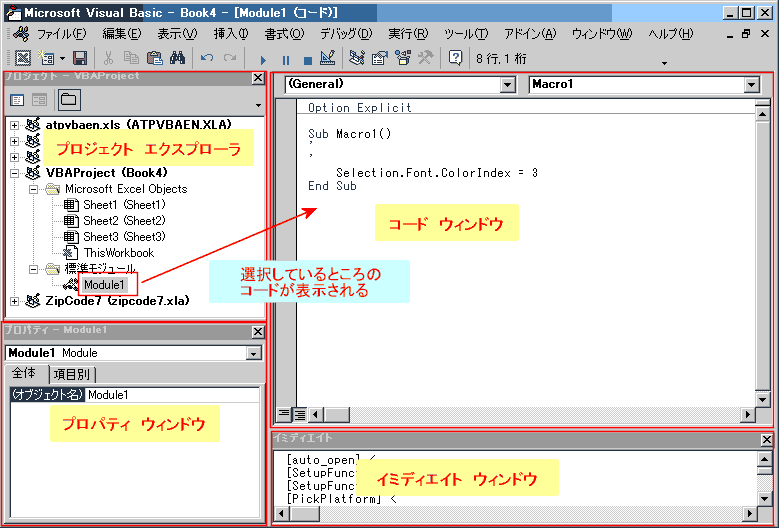Screen dimensions: 779x528
Task: Click the (オブジェクト名) Module1 value field
Action: tap(172, 395)
